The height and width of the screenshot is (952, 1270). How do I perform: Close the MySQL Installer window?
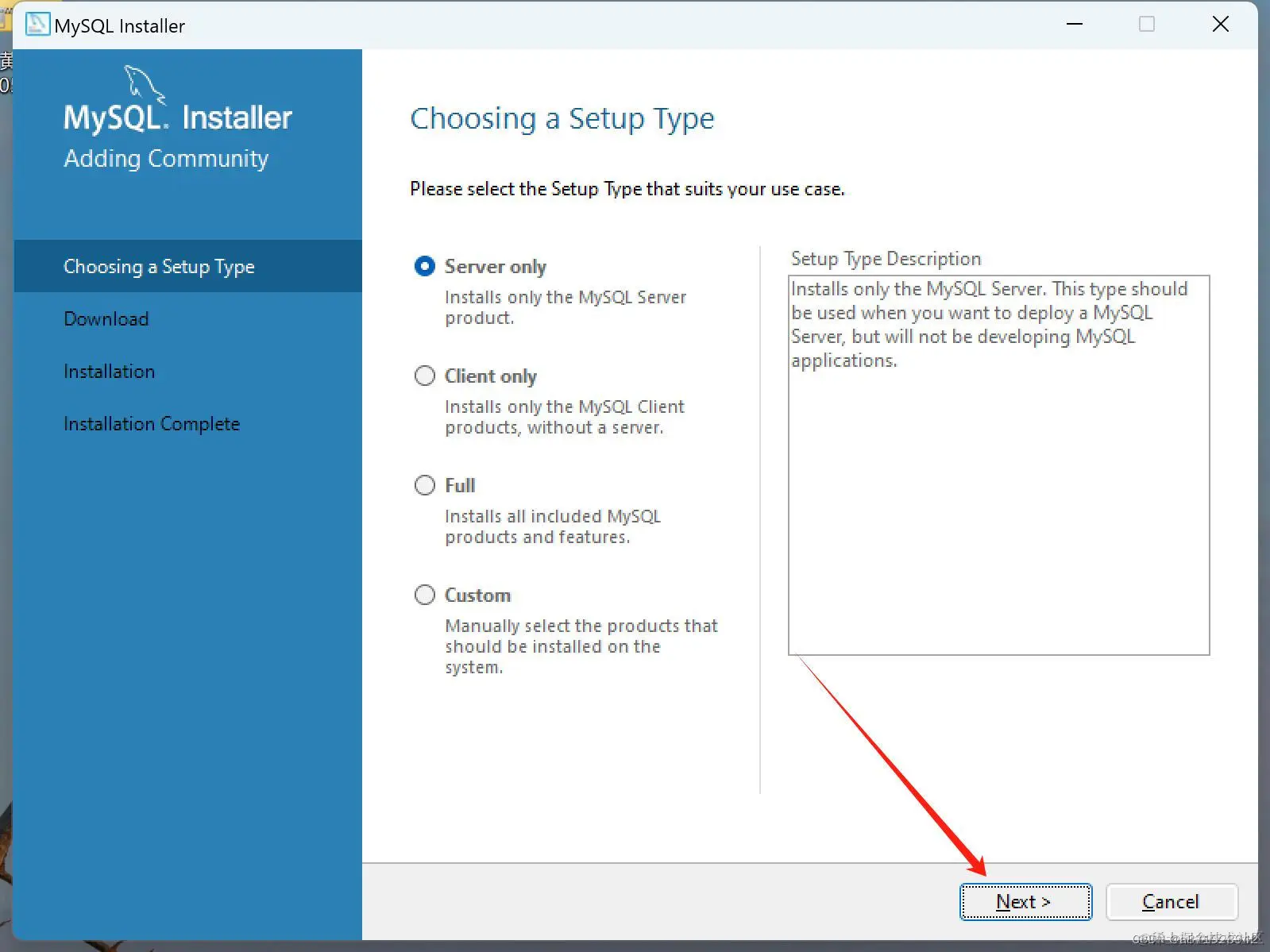pyautogui.click(x=1221, y=25)
